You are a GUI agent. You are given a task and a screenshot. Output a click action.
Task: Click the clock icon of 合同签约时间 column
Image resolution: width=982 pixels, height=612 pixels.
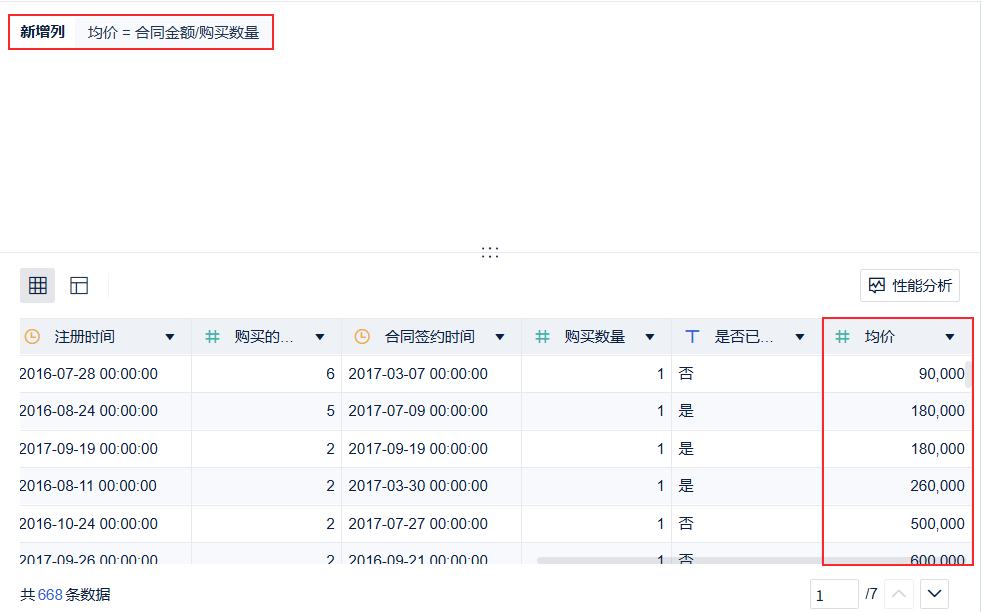[x=362, y=337]
